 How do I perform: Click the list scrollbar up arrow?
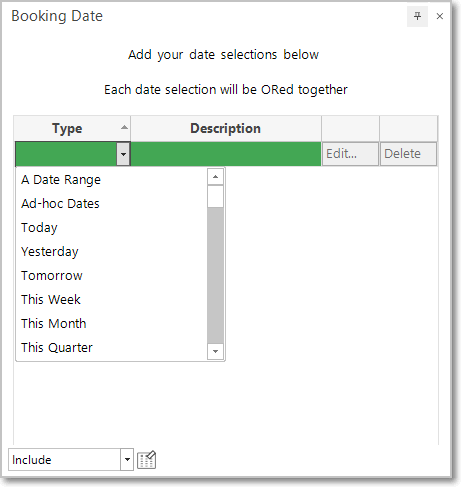coord(215,177)
